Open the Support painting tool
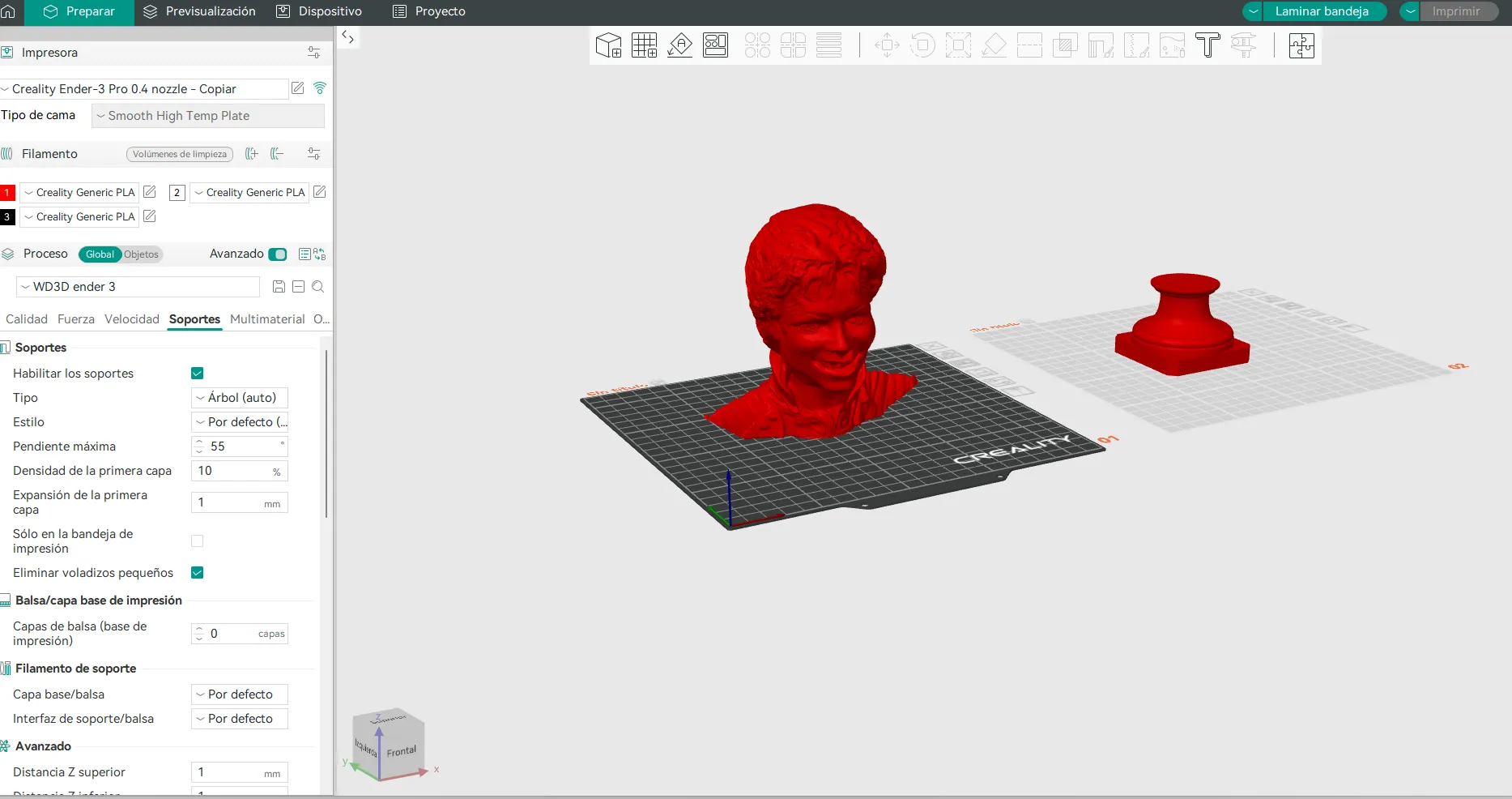This screenshot has width=1512, height=799. 1101,45
